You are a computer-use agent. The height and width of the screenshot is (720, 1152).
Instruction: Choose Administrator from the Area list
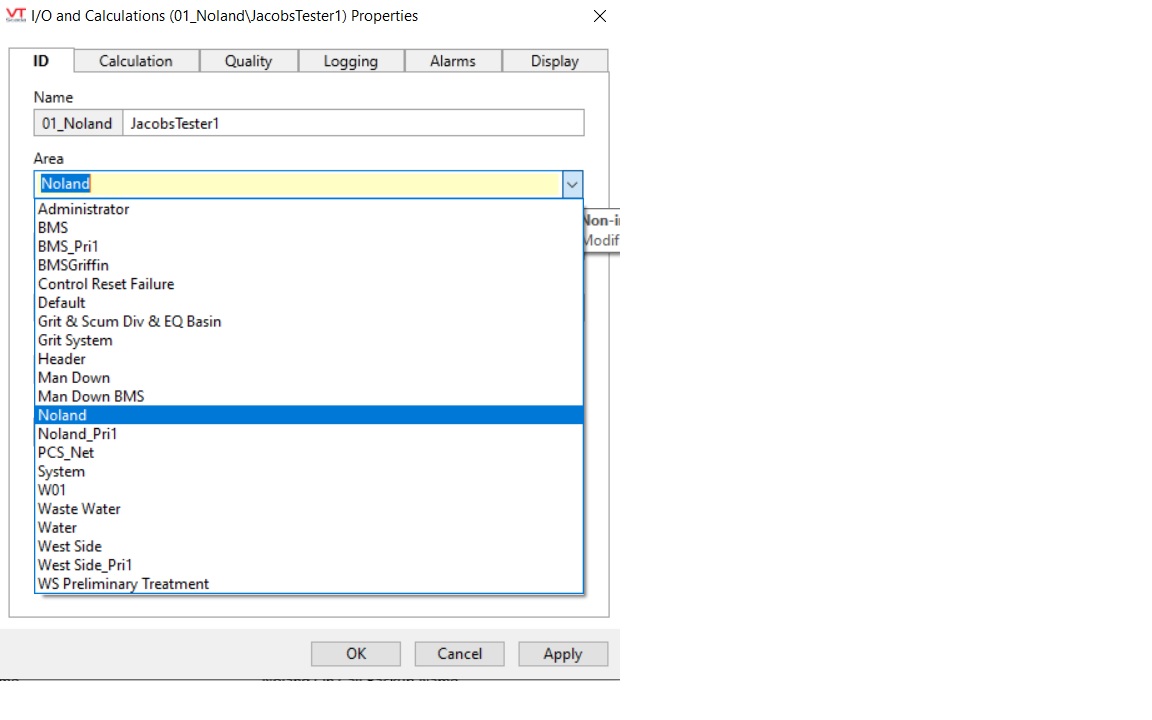pos(84,209)
